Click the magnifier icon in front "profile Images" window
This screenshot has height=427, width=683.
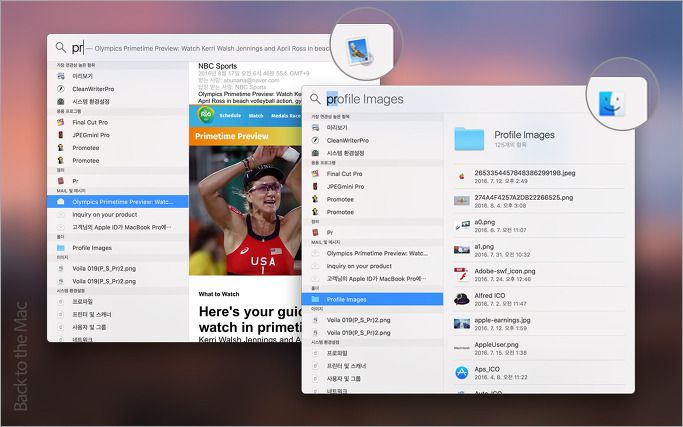tap(315, 99)
